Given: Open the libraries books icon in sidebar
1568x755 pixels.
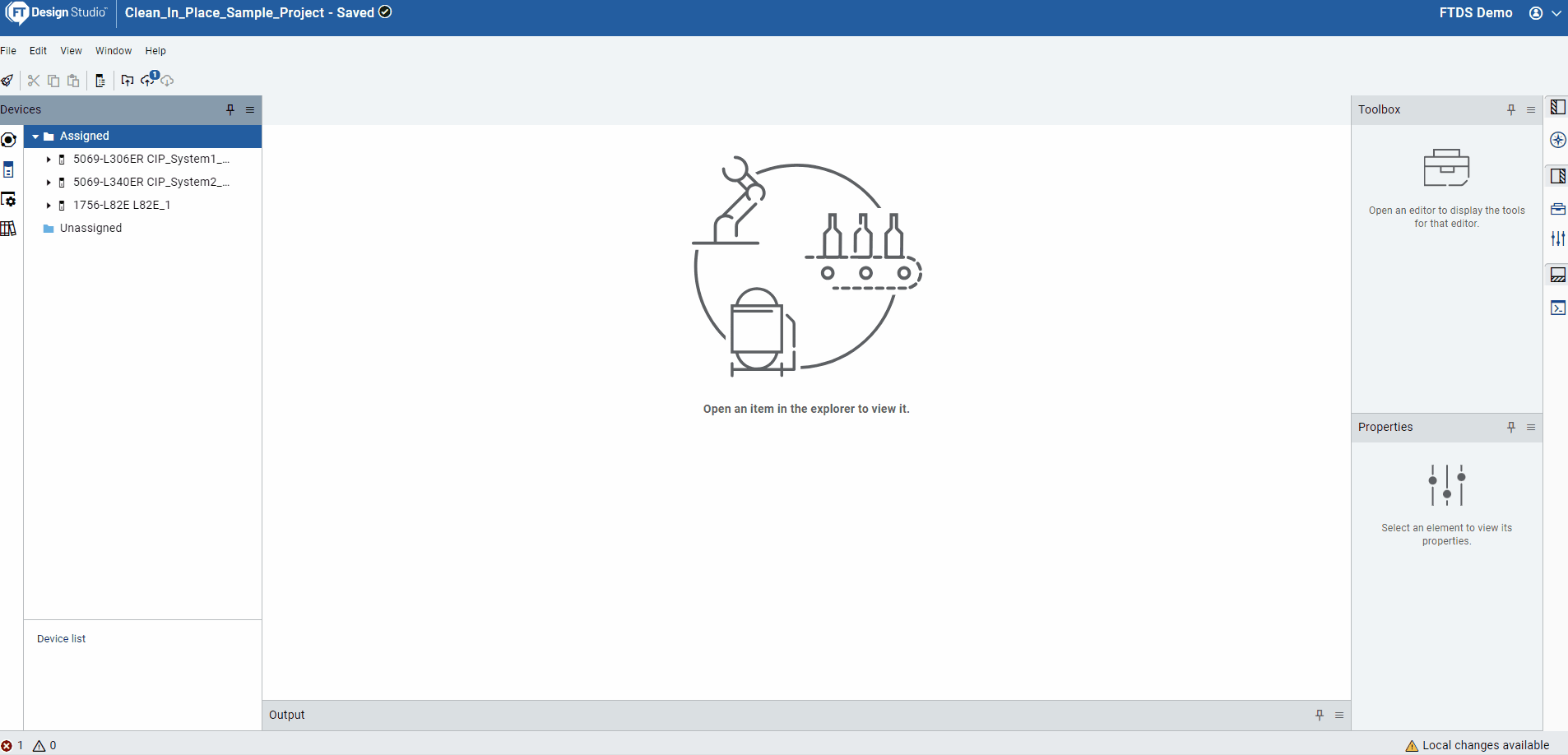Looking at the screenshot, I should [x=8, y=229].
